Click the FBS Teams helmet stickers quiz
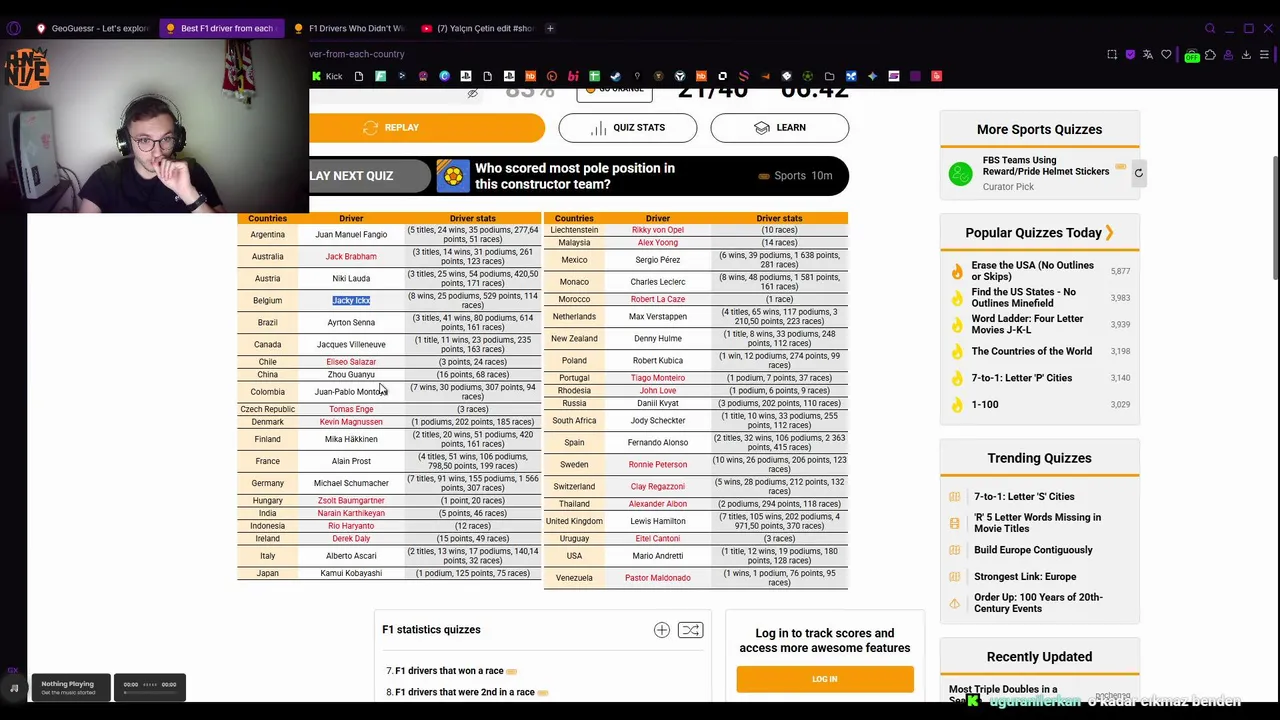This screenshot has height=720, width=1280. pos(1046,166)
